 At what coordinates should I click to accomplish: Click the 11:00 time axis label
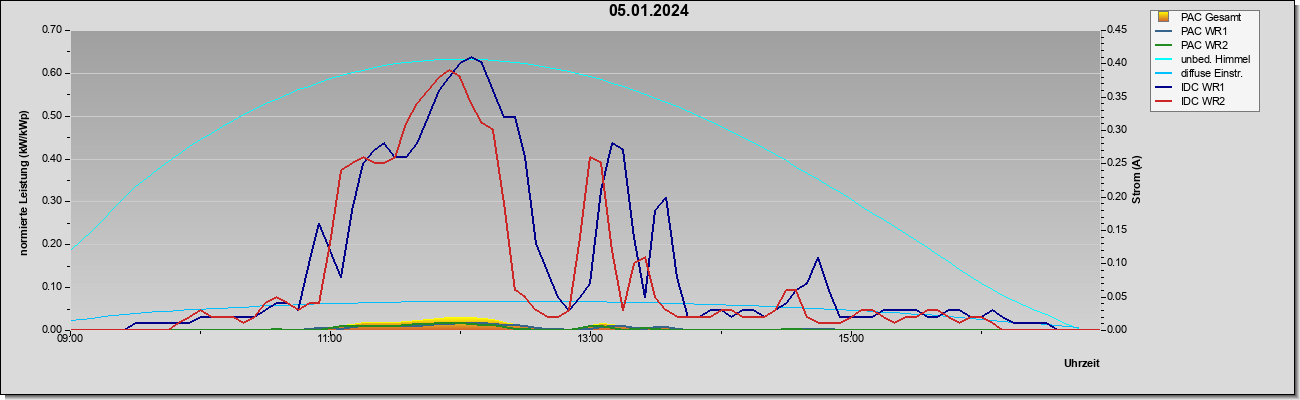pyautogui.click(x=330, y=338)
